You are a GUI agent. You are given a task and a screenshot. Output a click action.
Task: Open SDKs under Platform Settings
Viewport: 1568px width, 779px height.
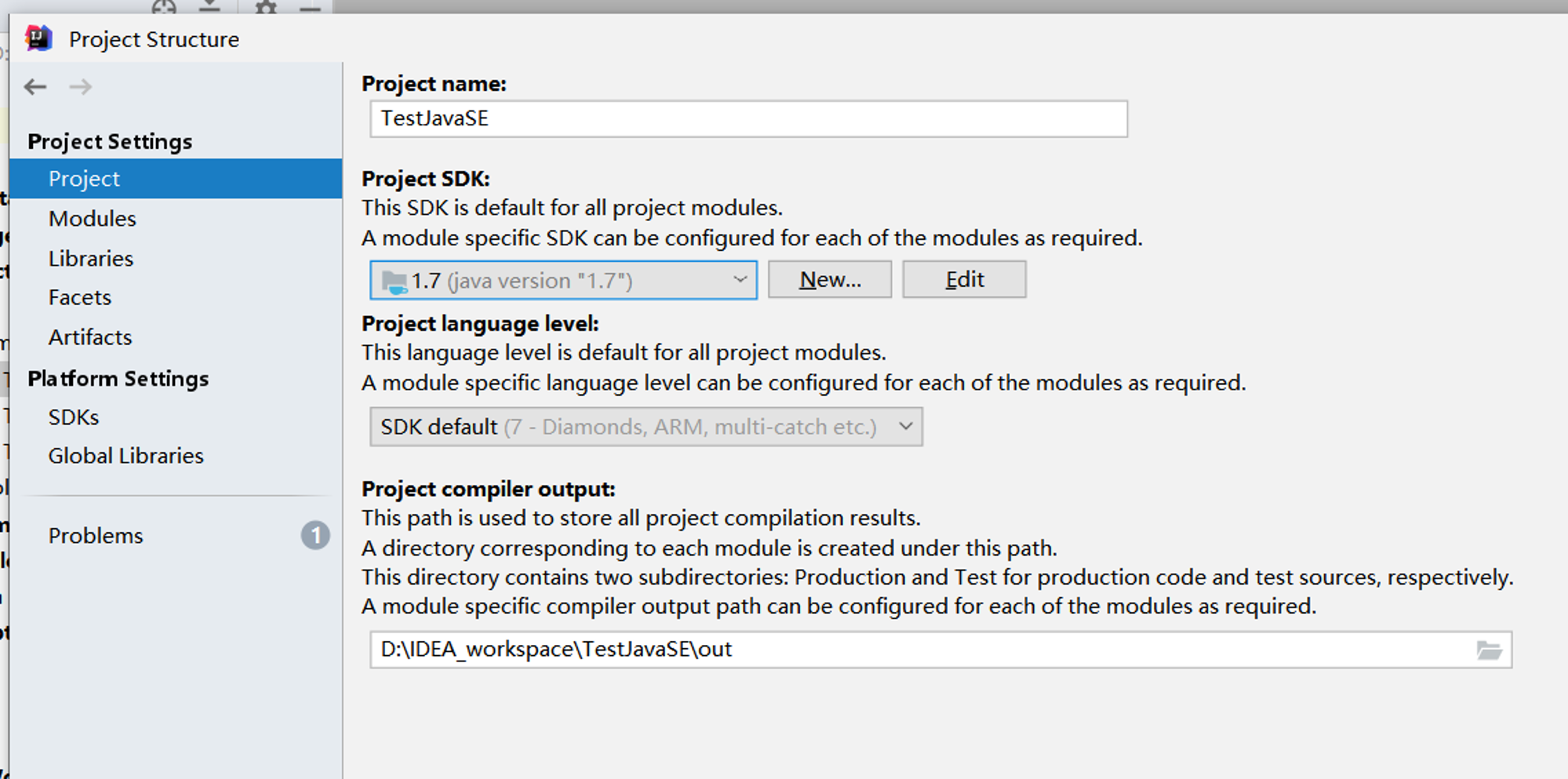coord(74,417)
